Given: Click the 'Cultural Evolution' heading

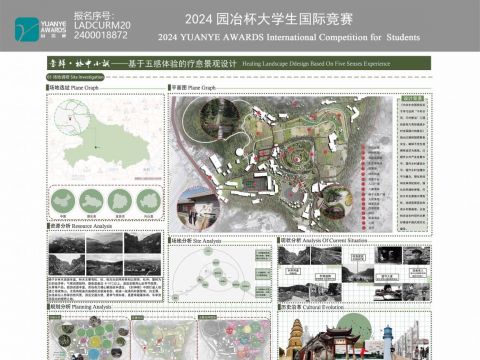Looking at the screenshot, I should [311, 307].
